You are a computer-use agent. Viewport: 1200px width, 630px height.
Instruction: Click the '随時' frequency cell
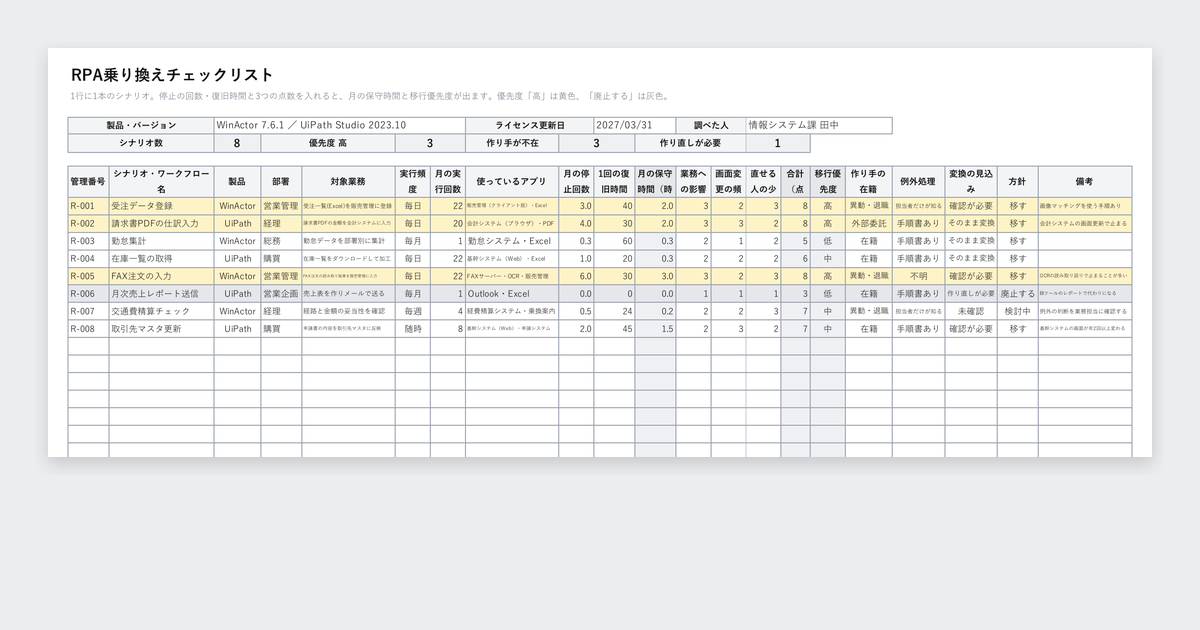(413, 328)
